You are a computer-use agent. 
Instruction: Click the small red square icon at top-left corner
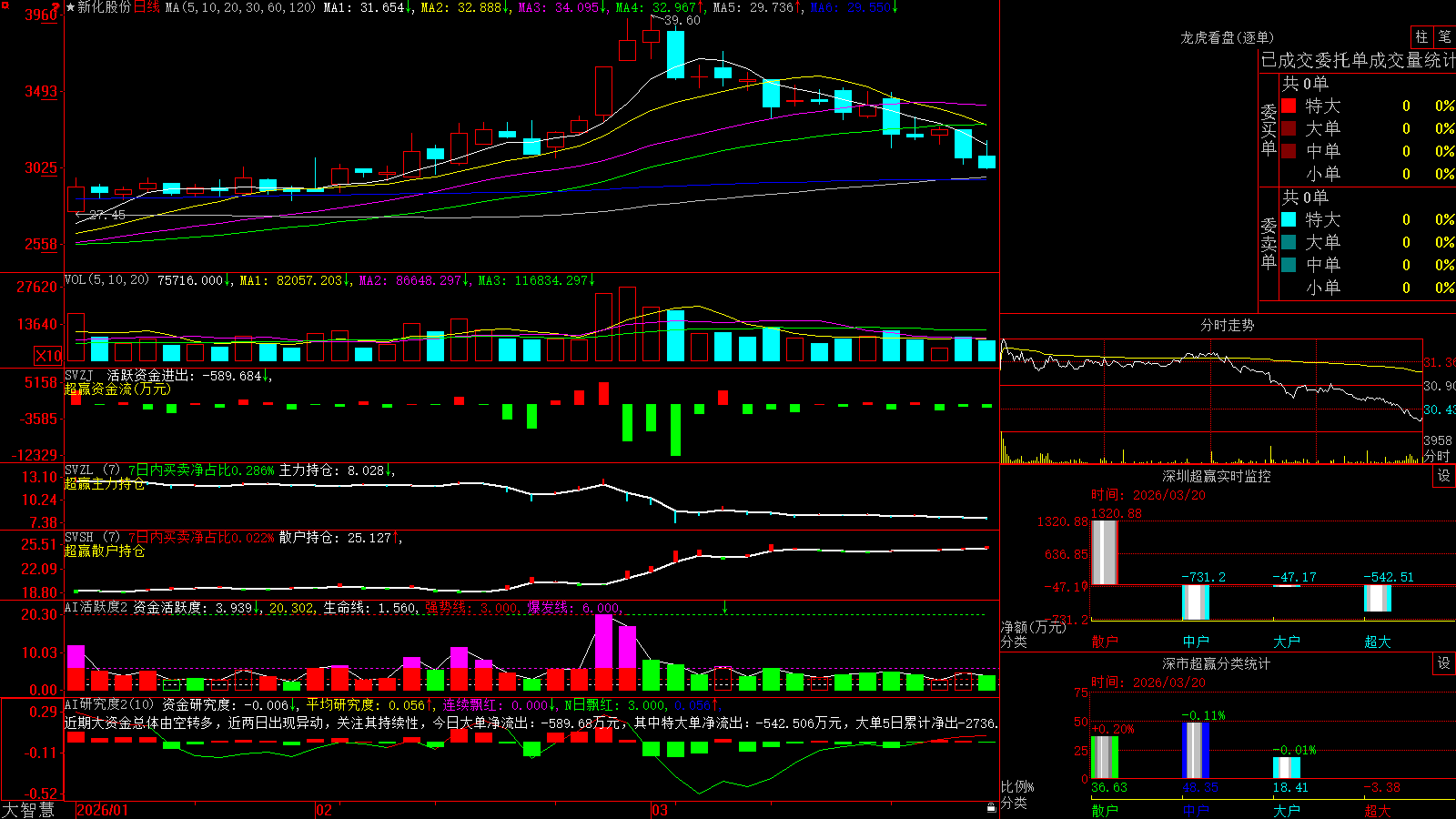pyautogui.click(x=4, y=4)
